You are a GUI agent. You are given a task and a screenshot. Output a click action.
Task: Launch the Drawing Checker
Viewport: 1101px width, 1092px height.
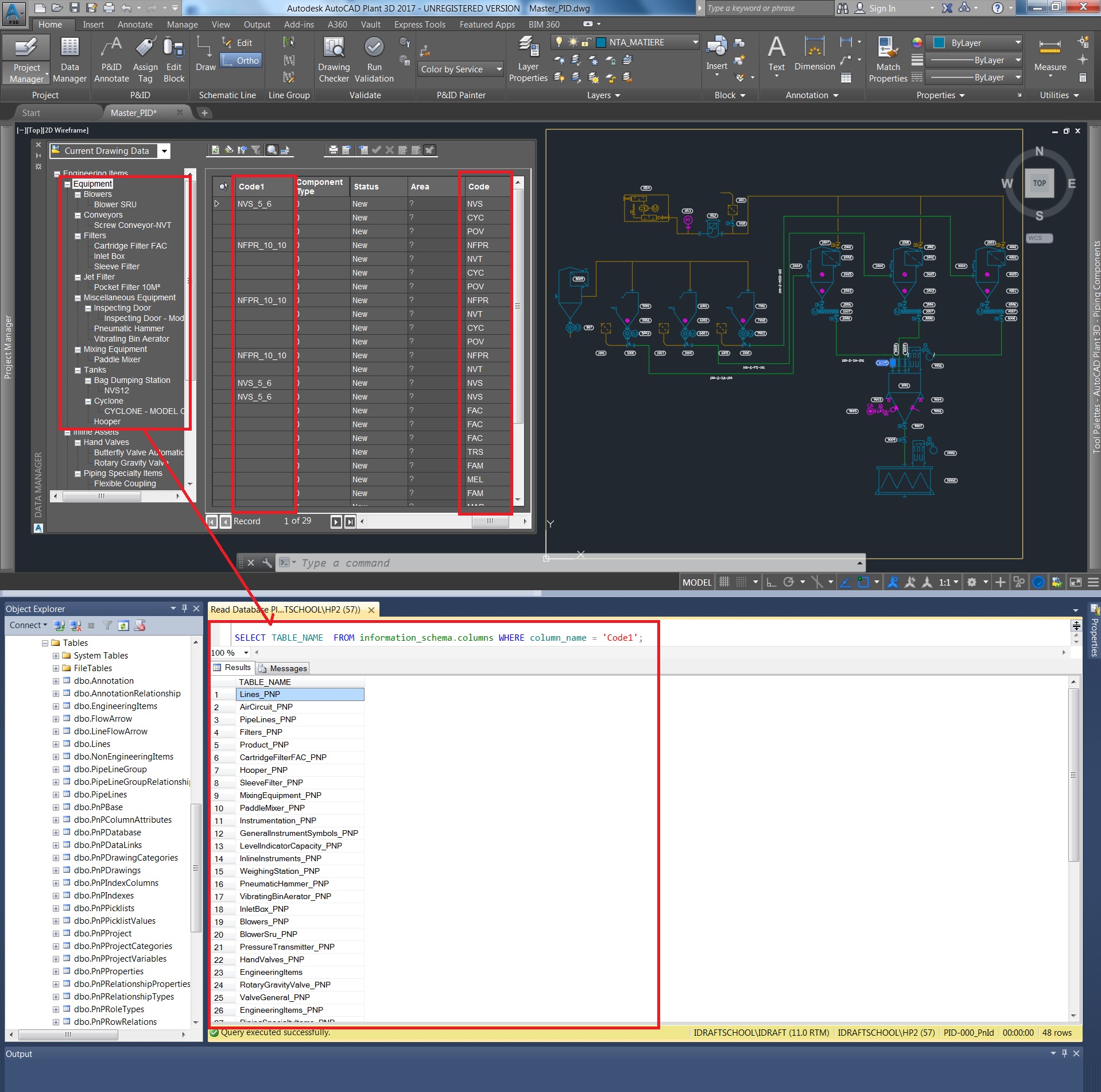click(x=334, y=60)
